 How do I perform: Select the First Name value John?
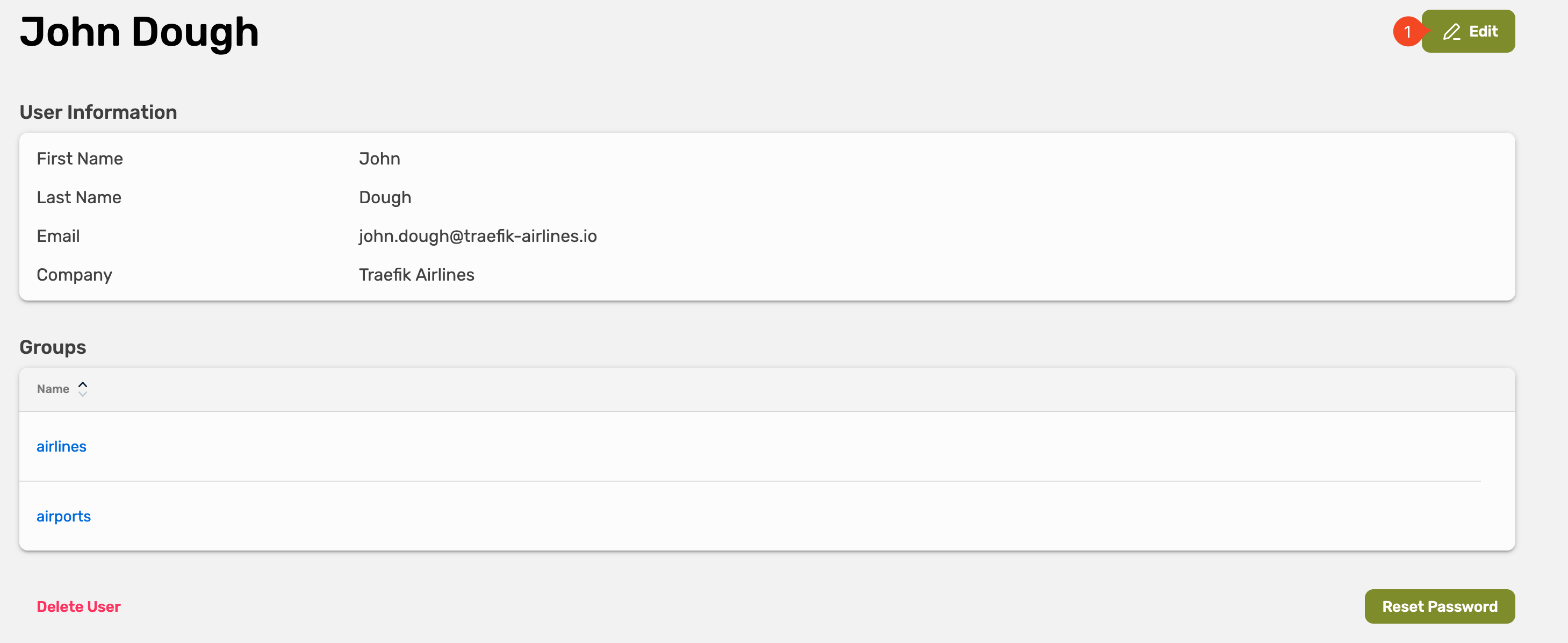pos(379,159)
